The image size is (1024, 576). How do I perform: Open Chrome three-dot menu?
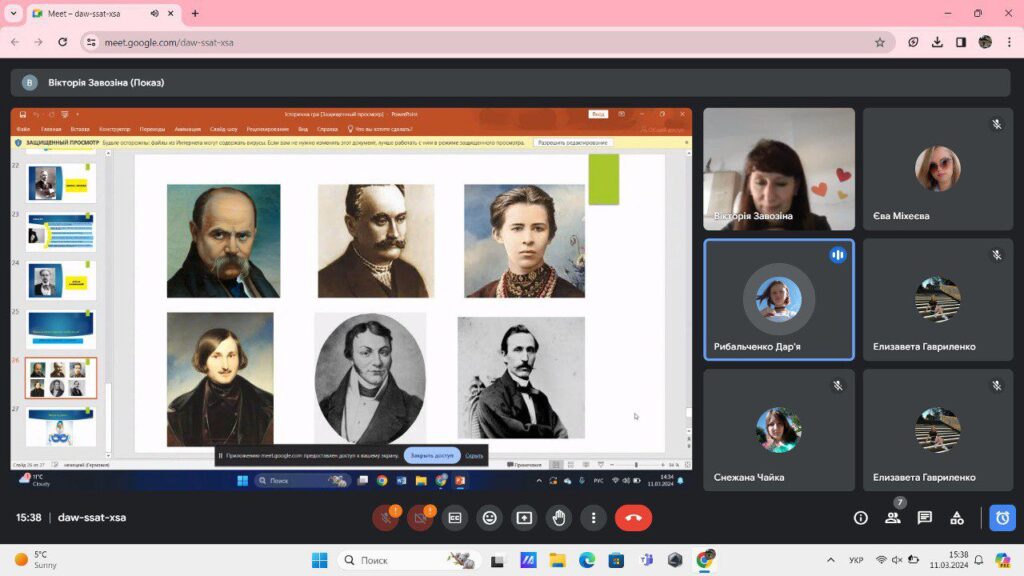pos(1009,42)
